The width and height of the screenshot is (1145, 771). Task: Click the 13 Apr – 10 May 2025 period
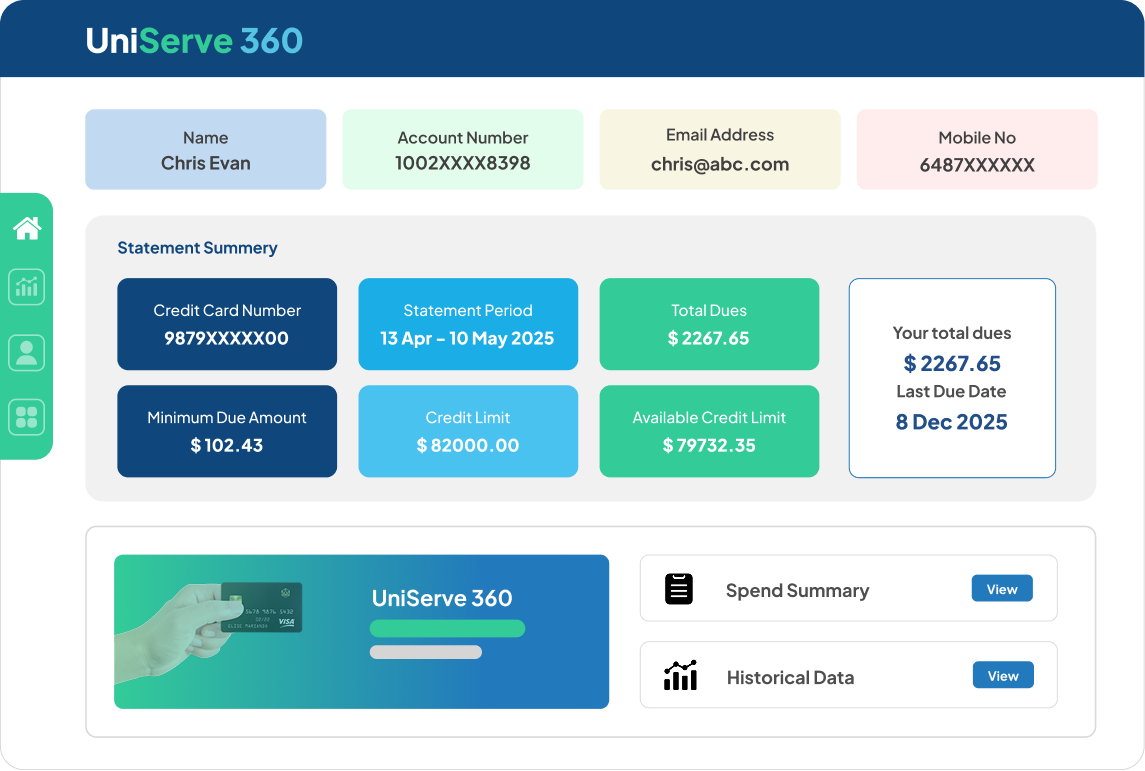pyautogui.click(x=467, y=338)
